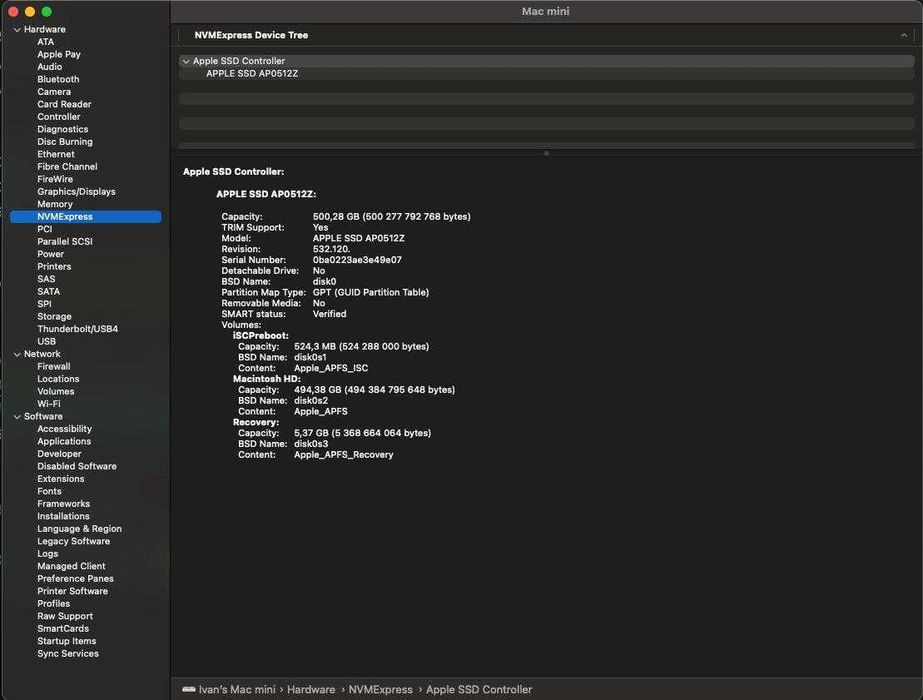923x700 pixels.
Task: Open Diagnostics entry
Action: 63,129
